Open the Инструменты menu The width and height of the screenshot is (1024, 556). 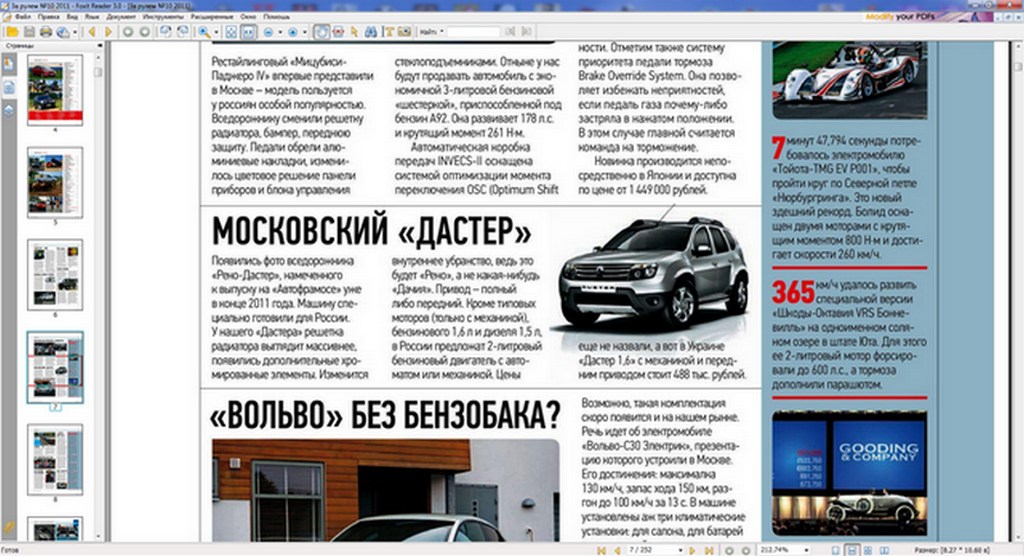tap(163, 17)
